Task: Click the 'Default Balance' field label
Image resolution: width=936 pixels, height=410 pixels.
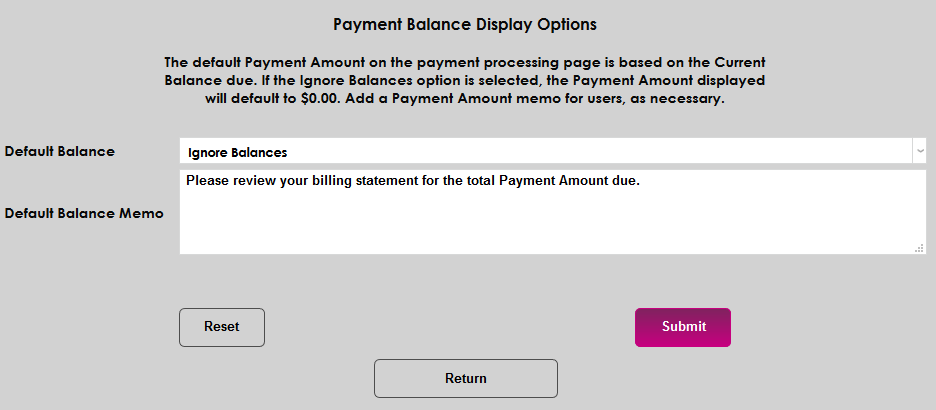Action: tap(60, 152)
